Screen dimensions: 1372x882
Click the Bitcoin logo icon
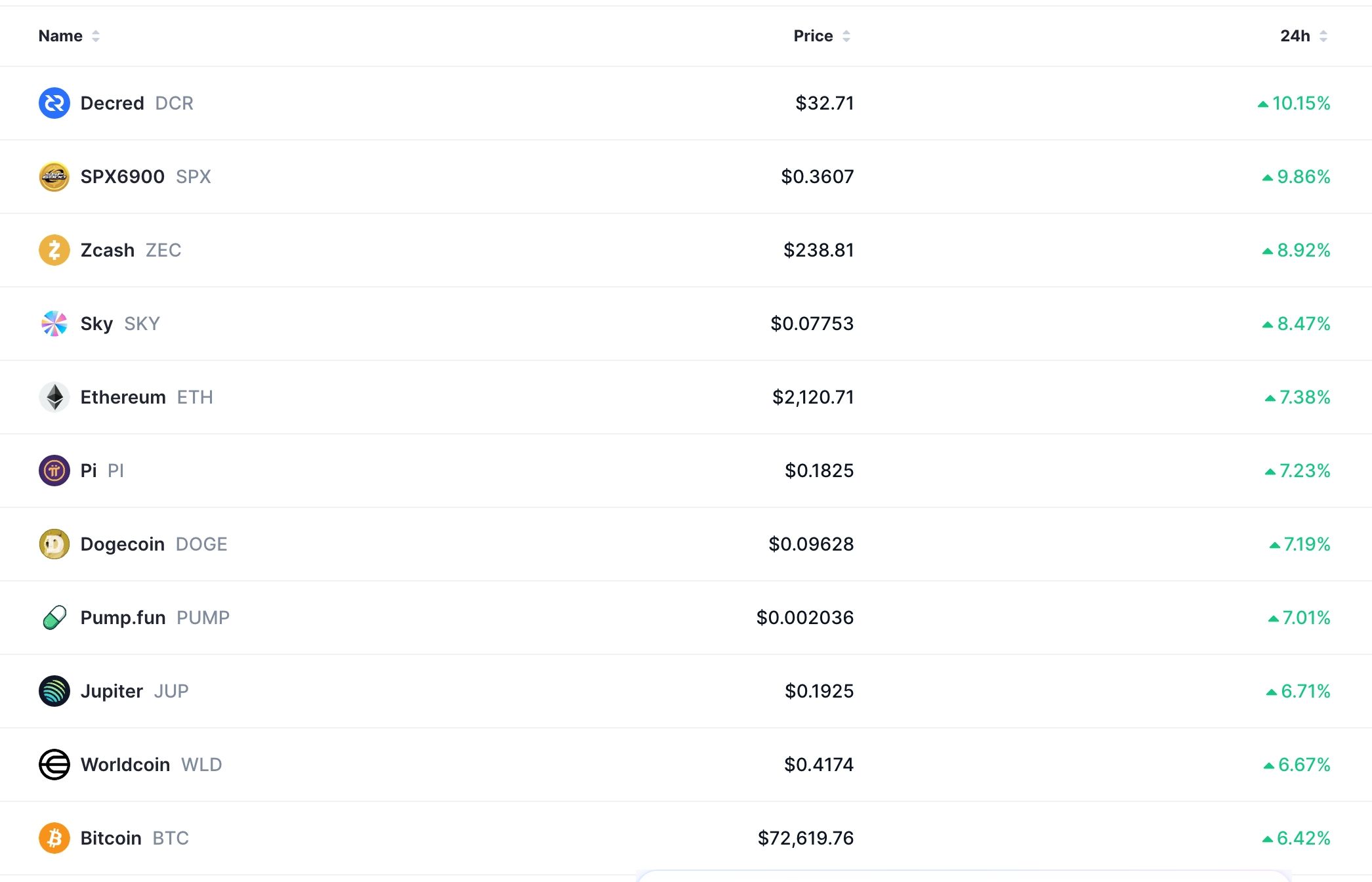[54, 838]
